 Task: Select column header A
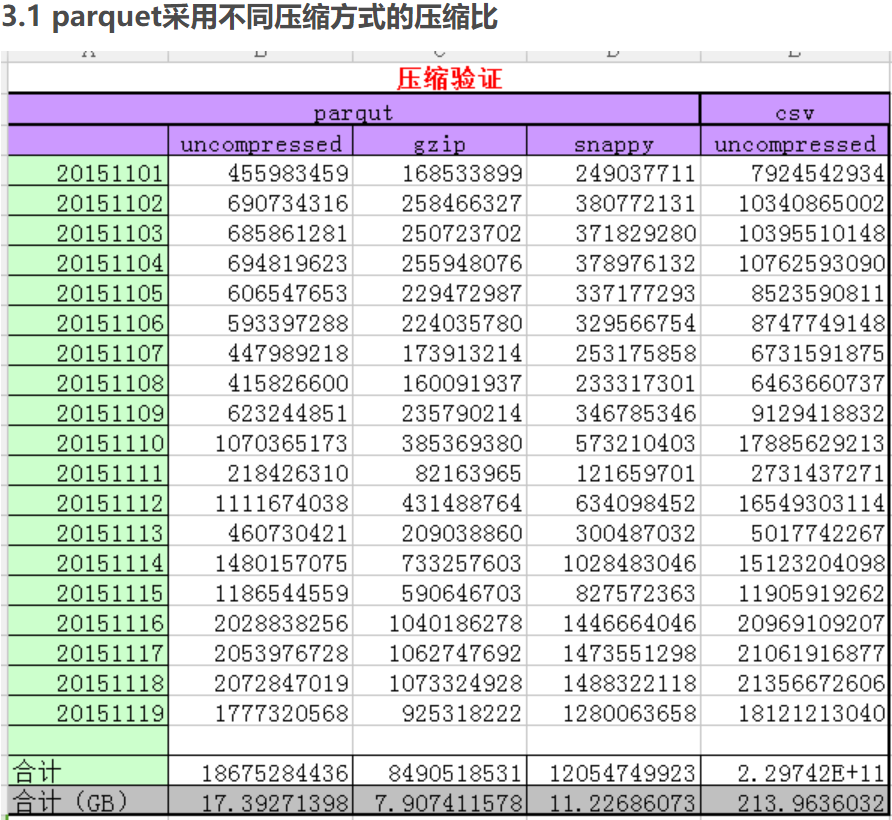(88, 48)
